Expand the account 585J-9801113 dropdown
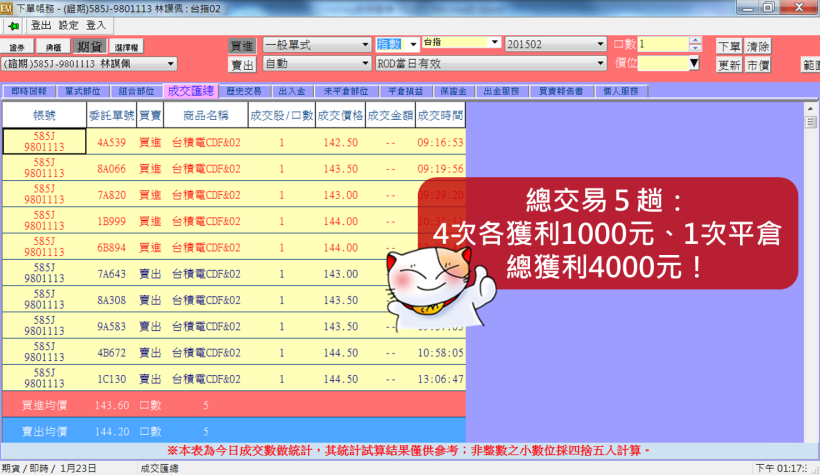 171,64
